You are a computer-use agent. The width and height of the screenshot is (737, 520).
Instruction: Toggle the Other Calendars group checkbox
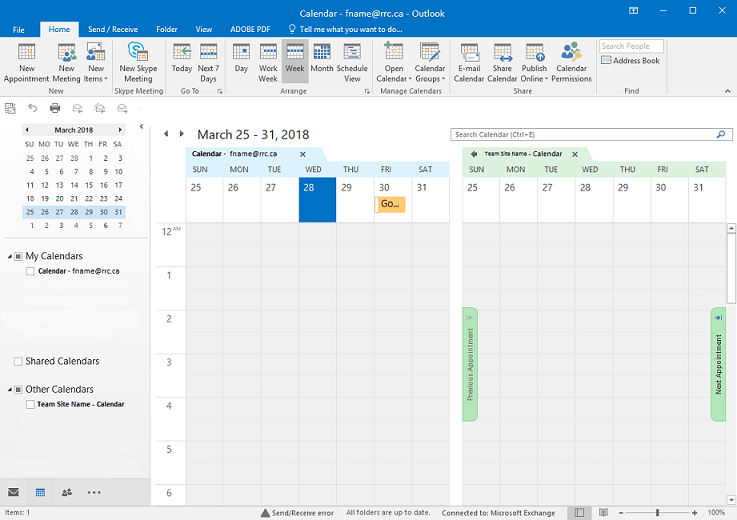(x=18, y=390)
